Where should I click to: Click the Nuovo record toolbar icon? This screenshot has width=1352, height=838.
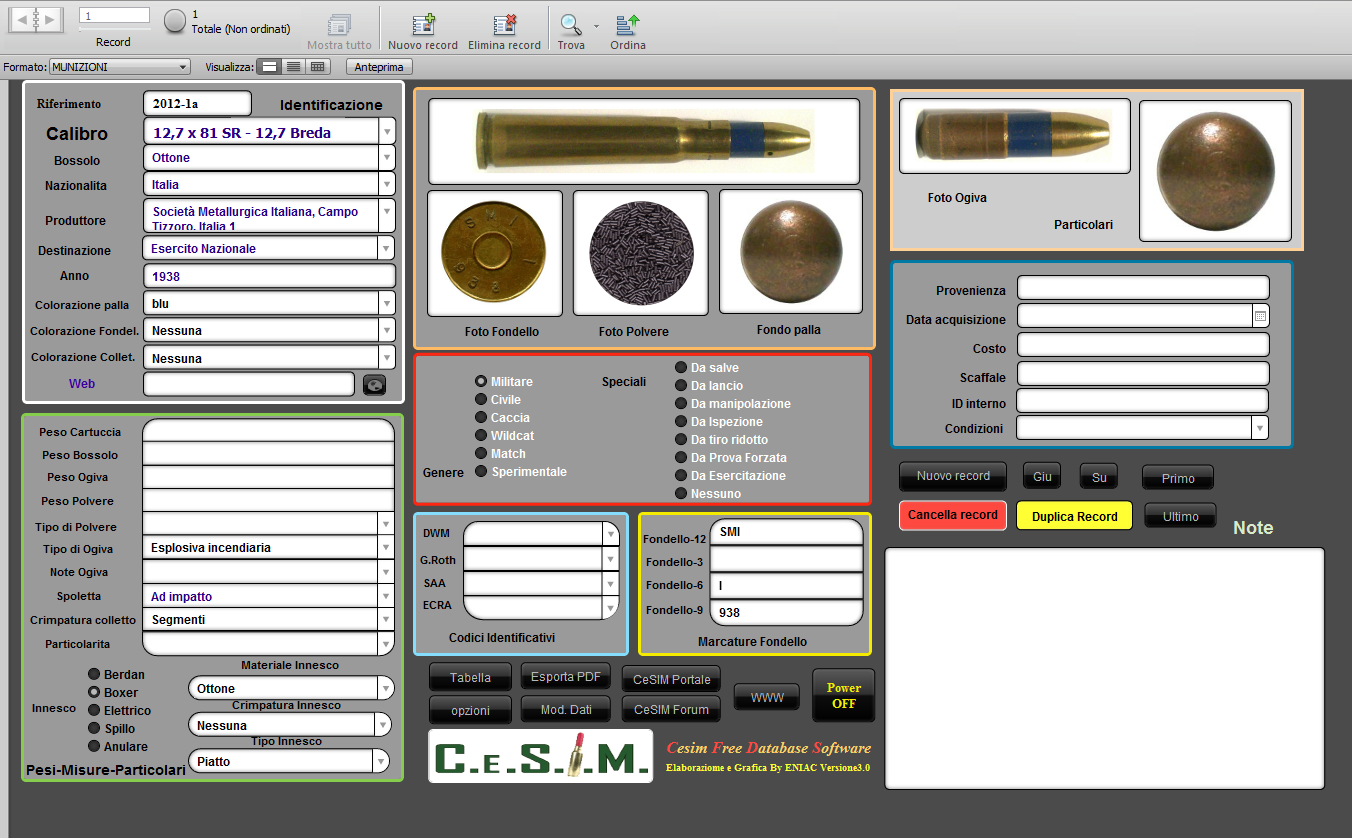point(423,26)
